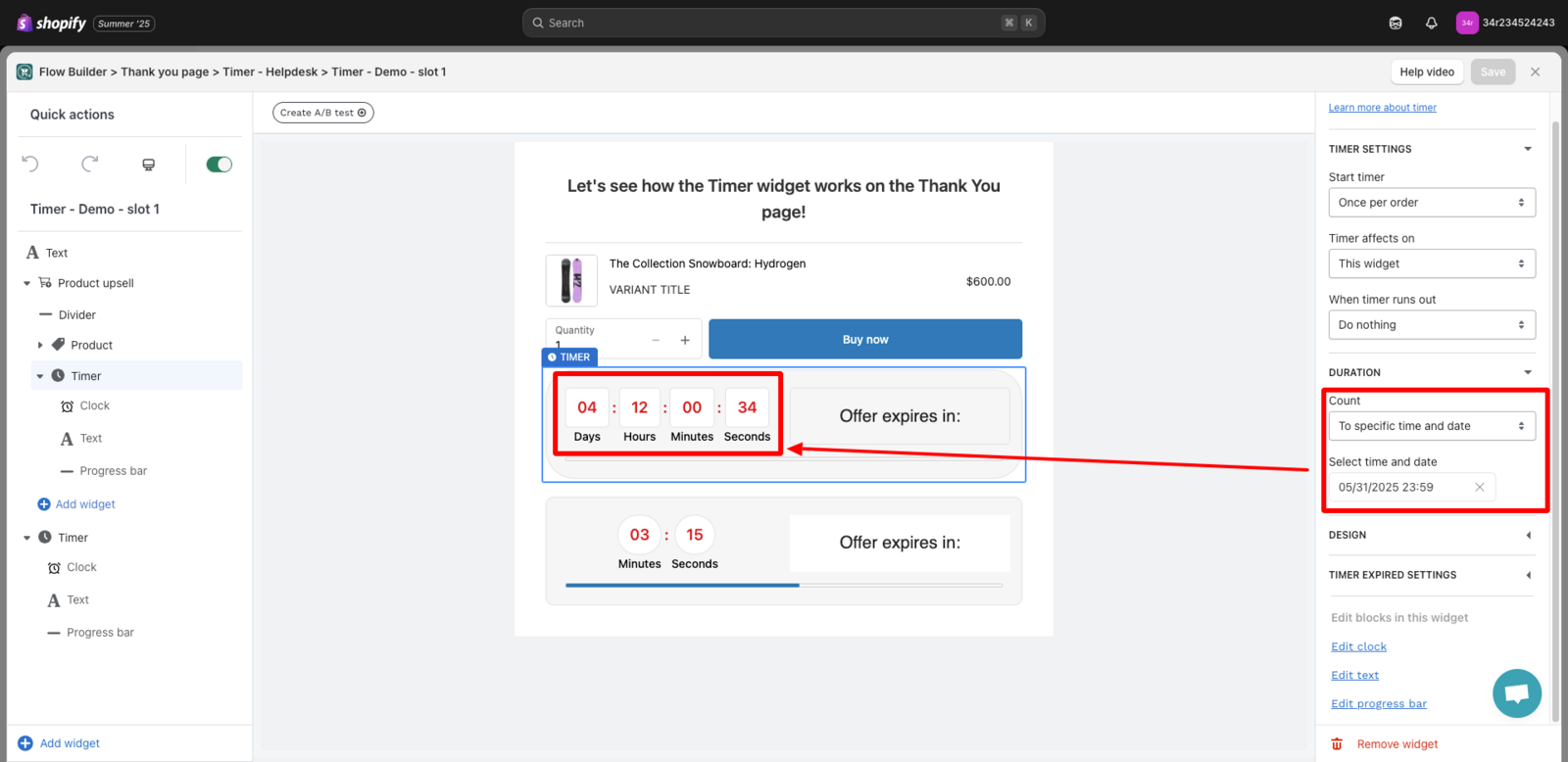This screenshot has height=762, width=1568.
Task: Click the Shopify logo icon
Action: tap(24, 23)
